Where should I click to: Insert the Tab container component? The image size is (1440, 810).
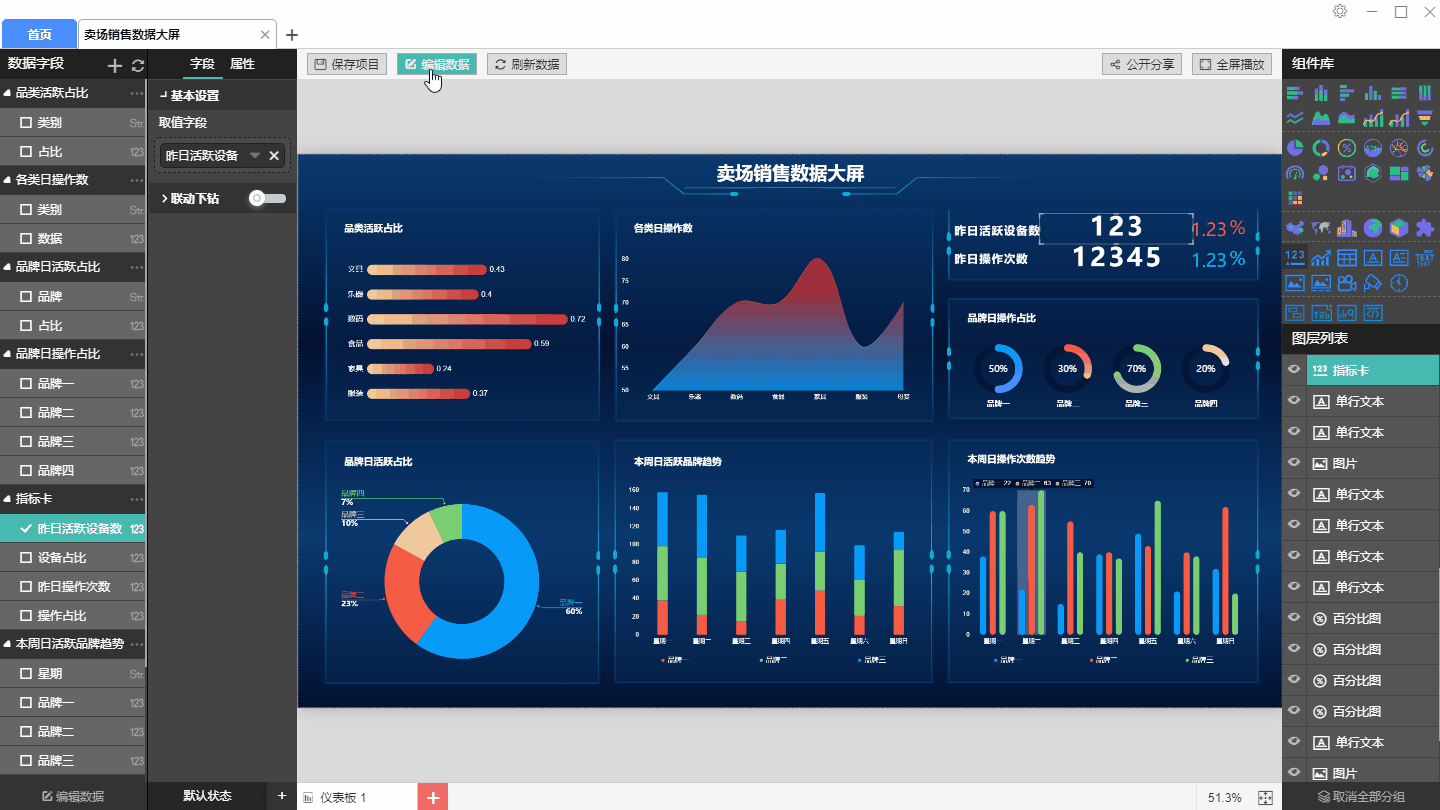coord(1321,314)
